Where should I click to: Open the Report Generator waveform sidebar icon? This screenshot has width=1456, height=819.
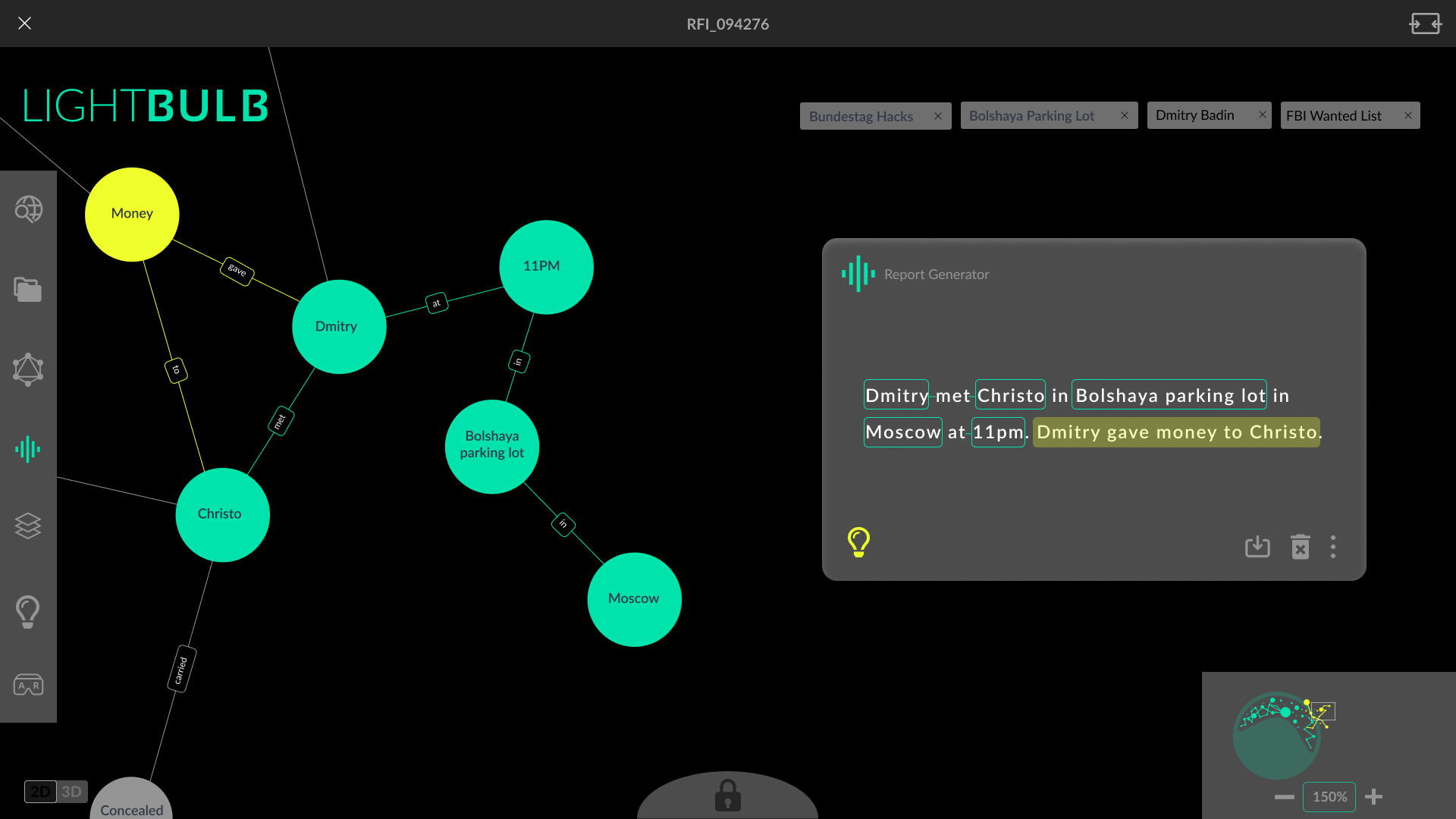[28, 449]
